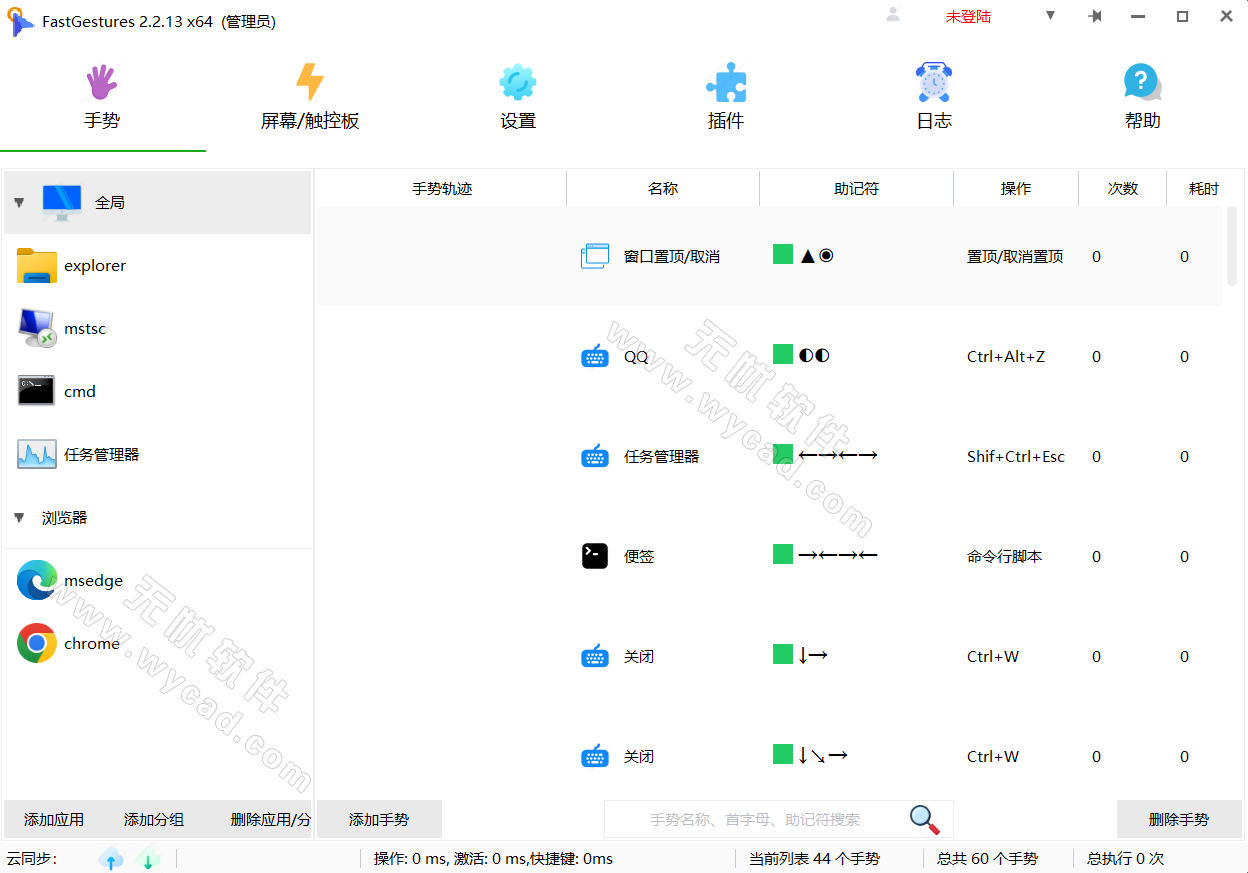The height and width of the screenshot is (873, 1248).
Task: Select the explorer application in the sidebar
Action: click(95, 265)
